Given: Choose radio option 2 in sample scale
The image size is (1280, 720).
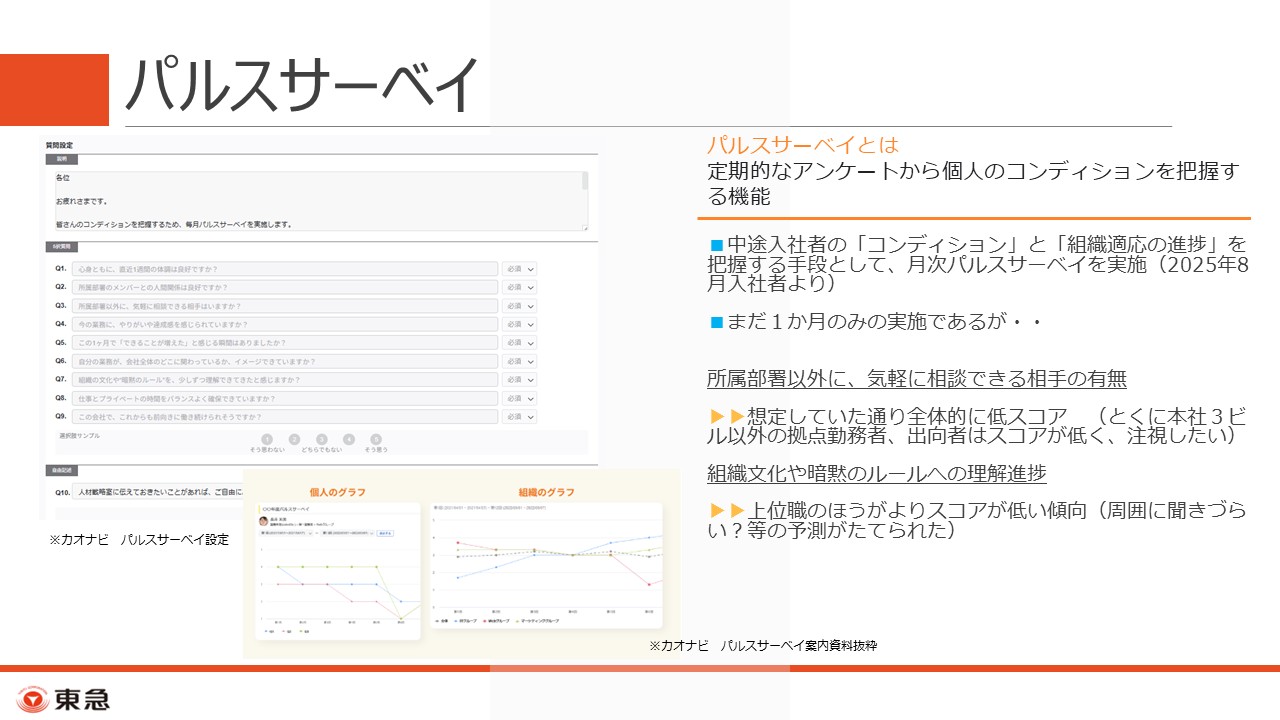Looking at the screenshot, I should click(x=294, y=439).
